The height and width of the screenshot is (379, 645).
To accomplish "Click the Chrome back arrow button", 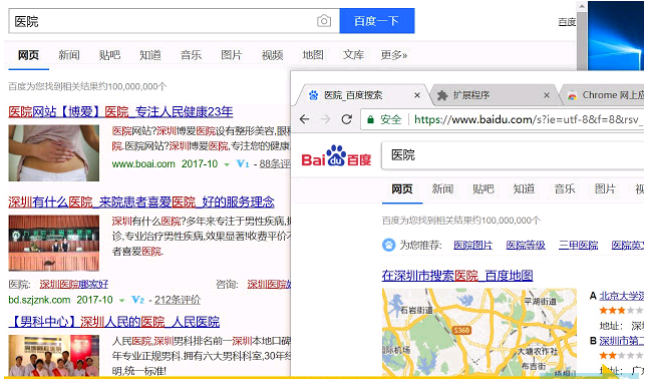I will (304, 119).
